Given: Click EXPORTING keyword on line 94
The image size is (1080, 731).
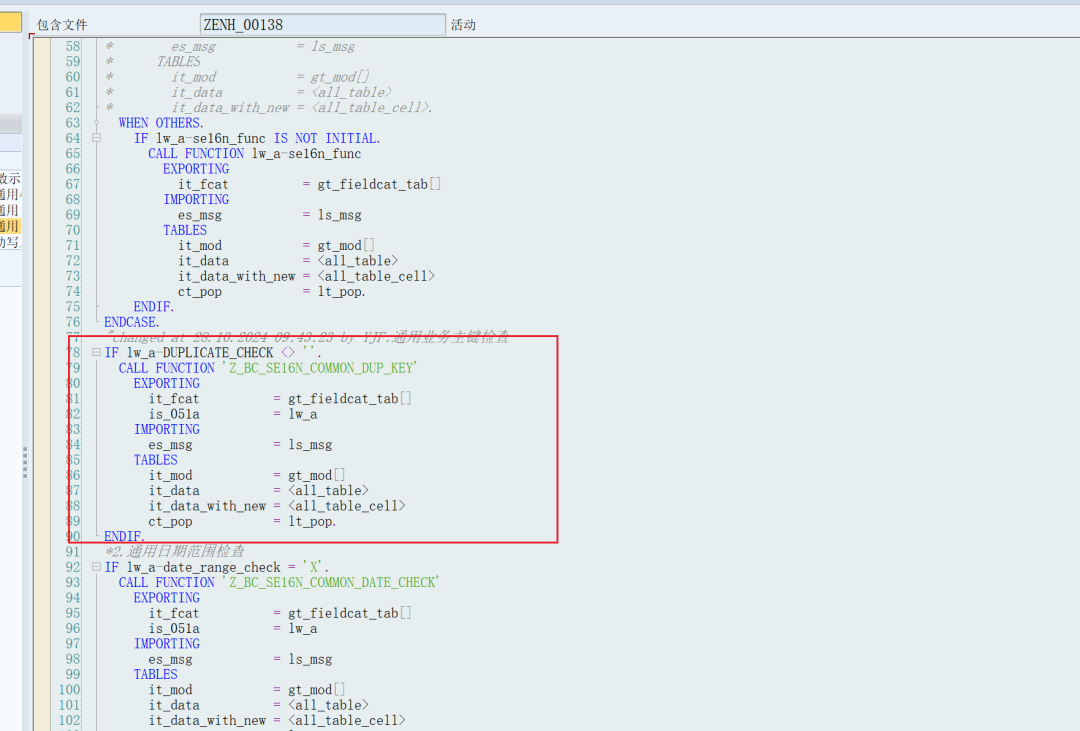Looking at the screenshot, I should (x=167, y=597).
